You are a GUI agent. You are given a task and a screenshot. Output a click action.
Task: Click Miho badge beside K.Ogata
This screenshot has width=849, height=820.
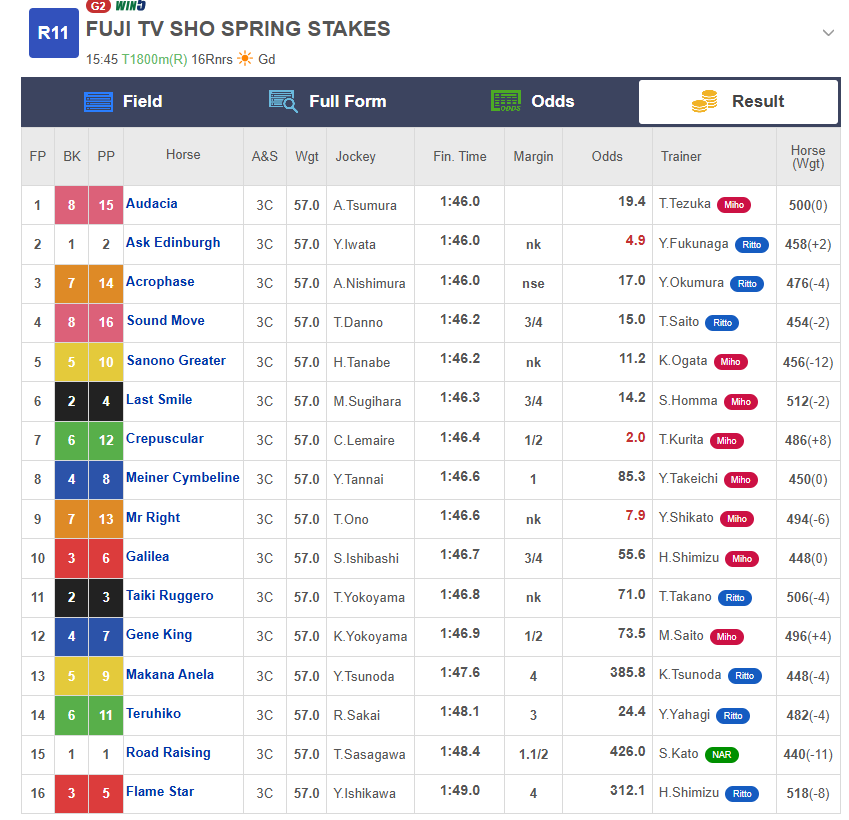tap(730, 362)
